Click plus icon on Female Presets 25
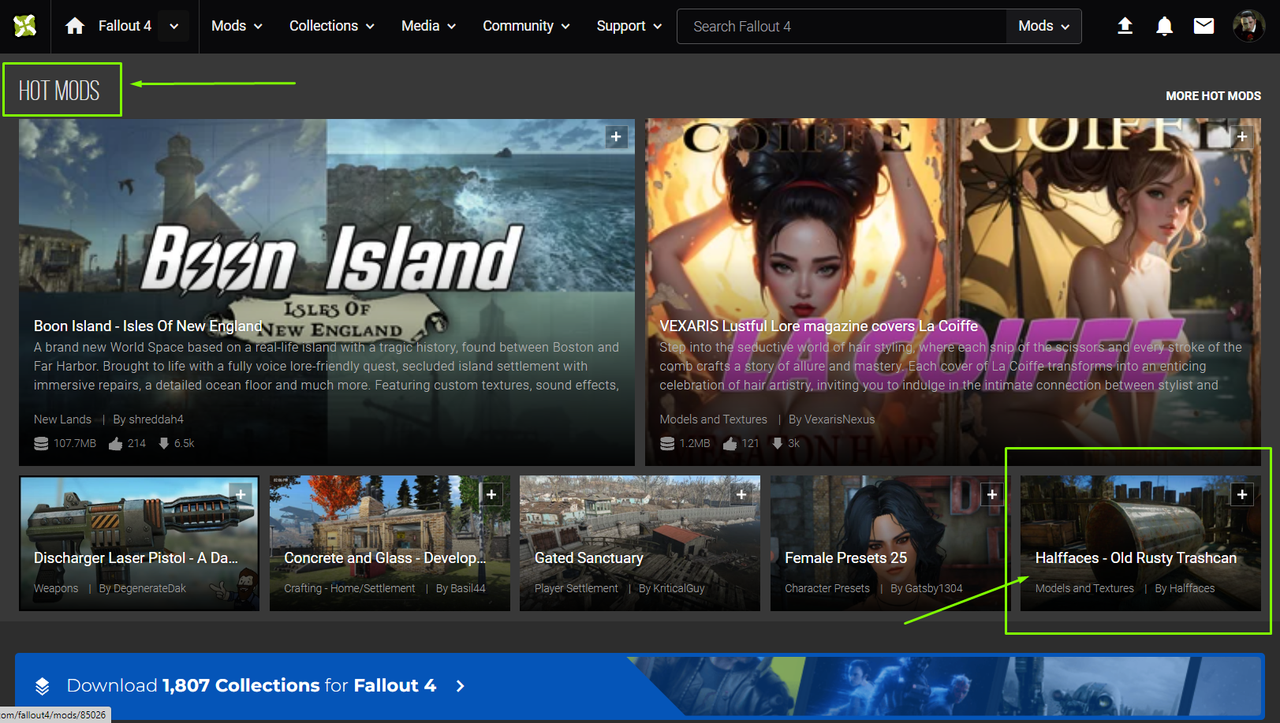The height and width of the screenshot is (723, 1280). point(992,494)
